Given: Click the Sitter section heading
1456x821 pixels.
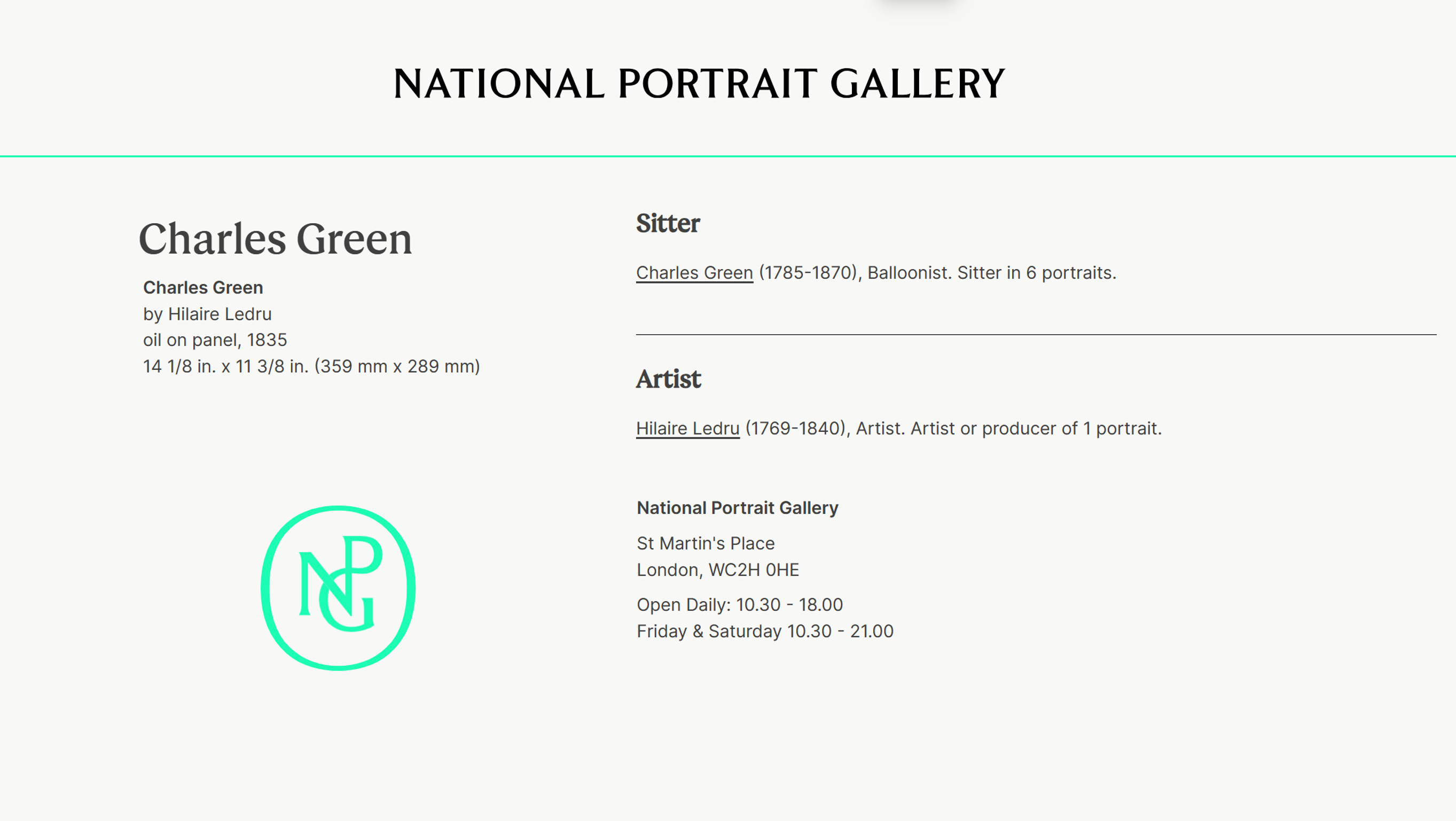Looking at the screenshot, I should (668, 224).
